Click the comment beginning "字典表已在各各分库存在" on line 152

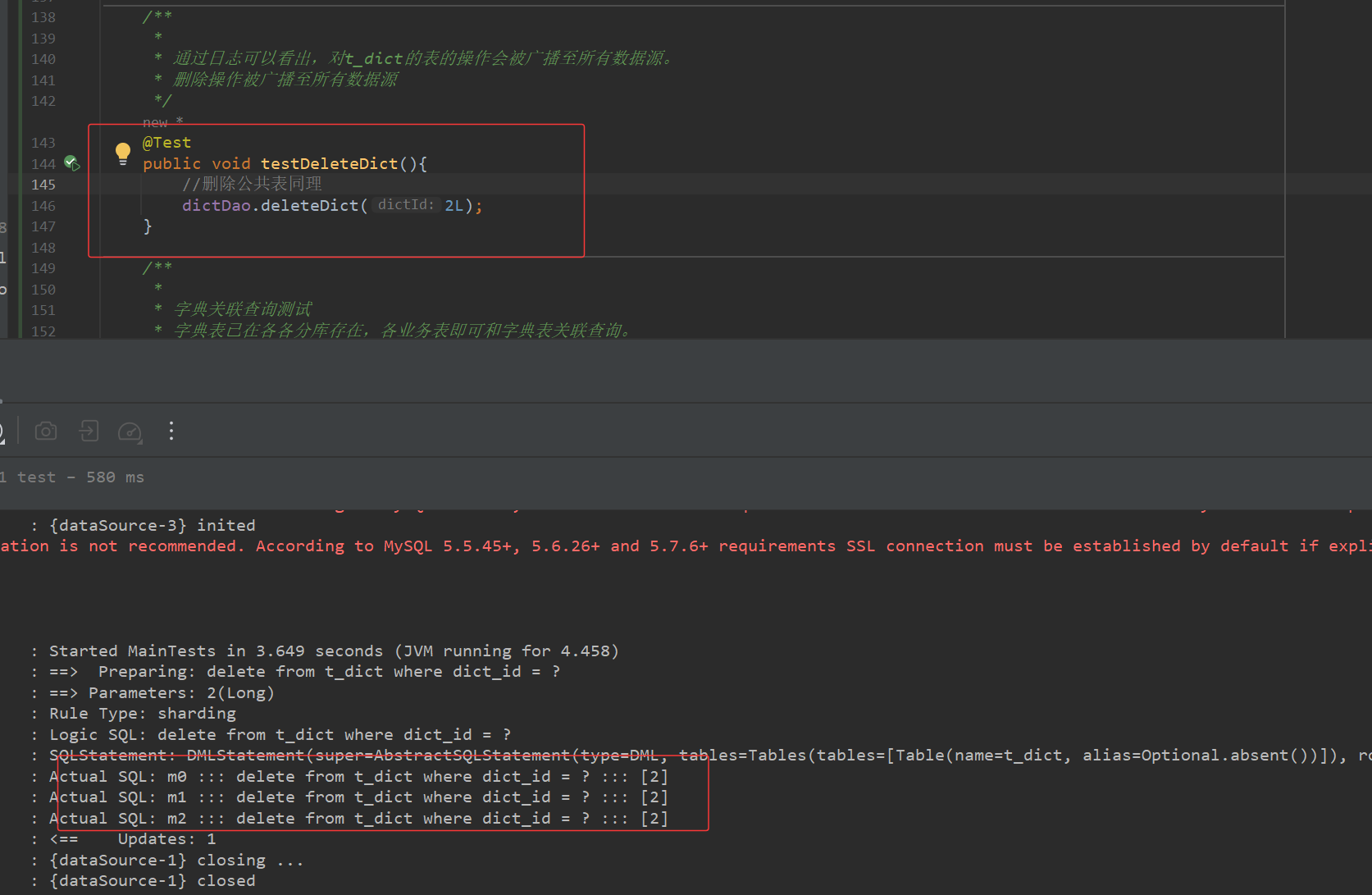click(403, 331)
